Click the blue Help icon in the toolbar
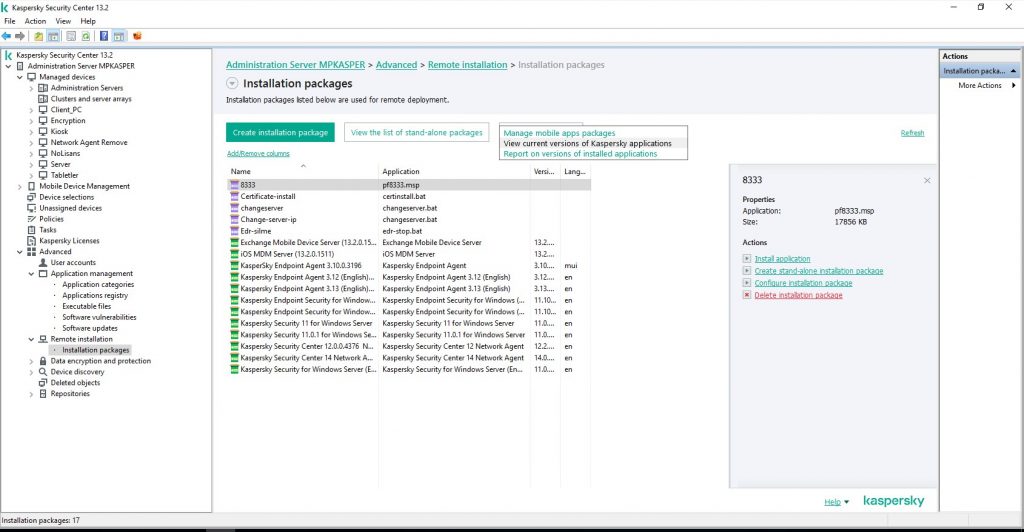The width and height of the screenshot is (1024, 532). 103,36
